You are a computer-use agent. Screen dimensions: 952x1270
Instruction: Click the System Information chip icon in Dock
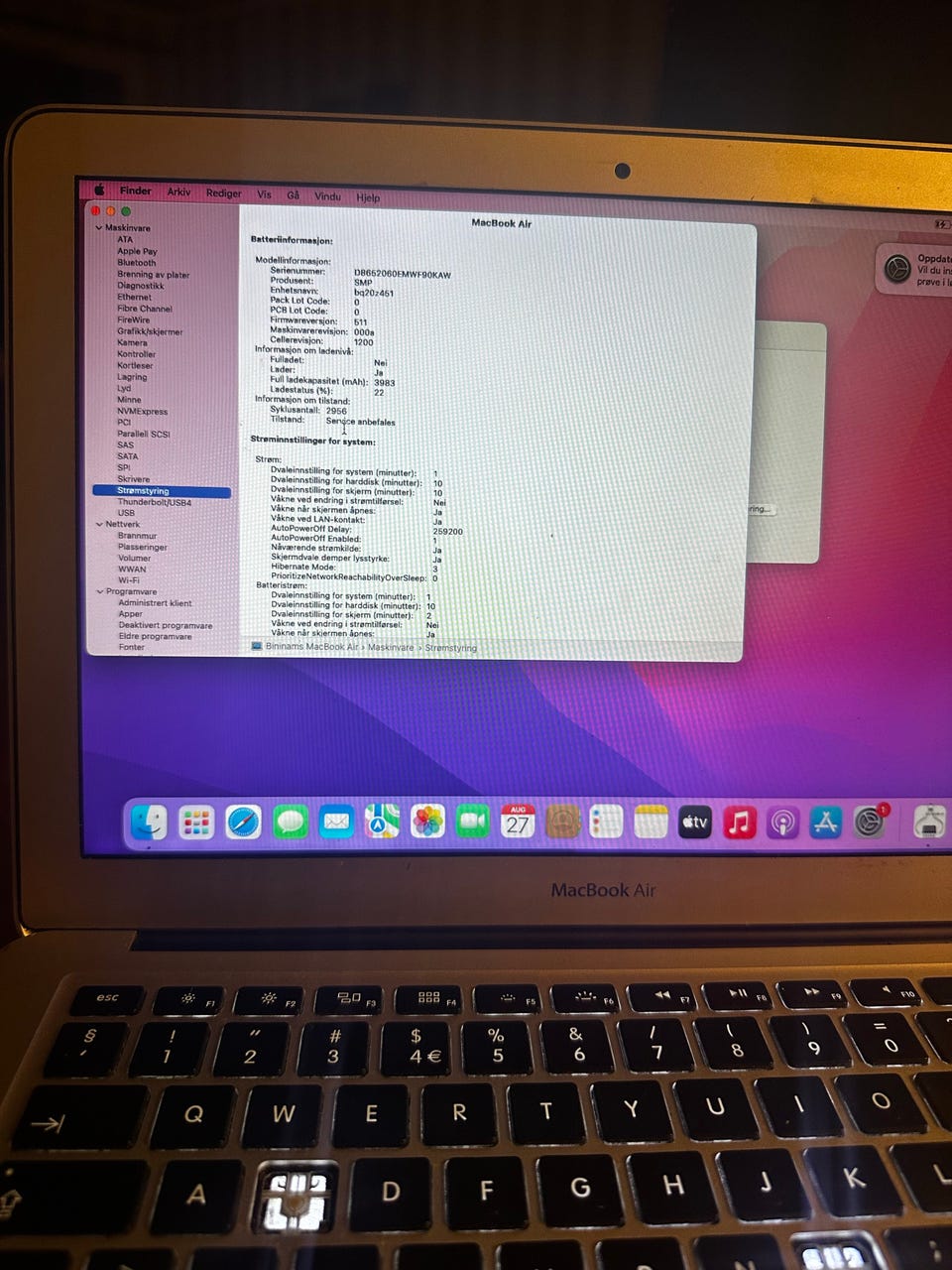tap(929, 823)
